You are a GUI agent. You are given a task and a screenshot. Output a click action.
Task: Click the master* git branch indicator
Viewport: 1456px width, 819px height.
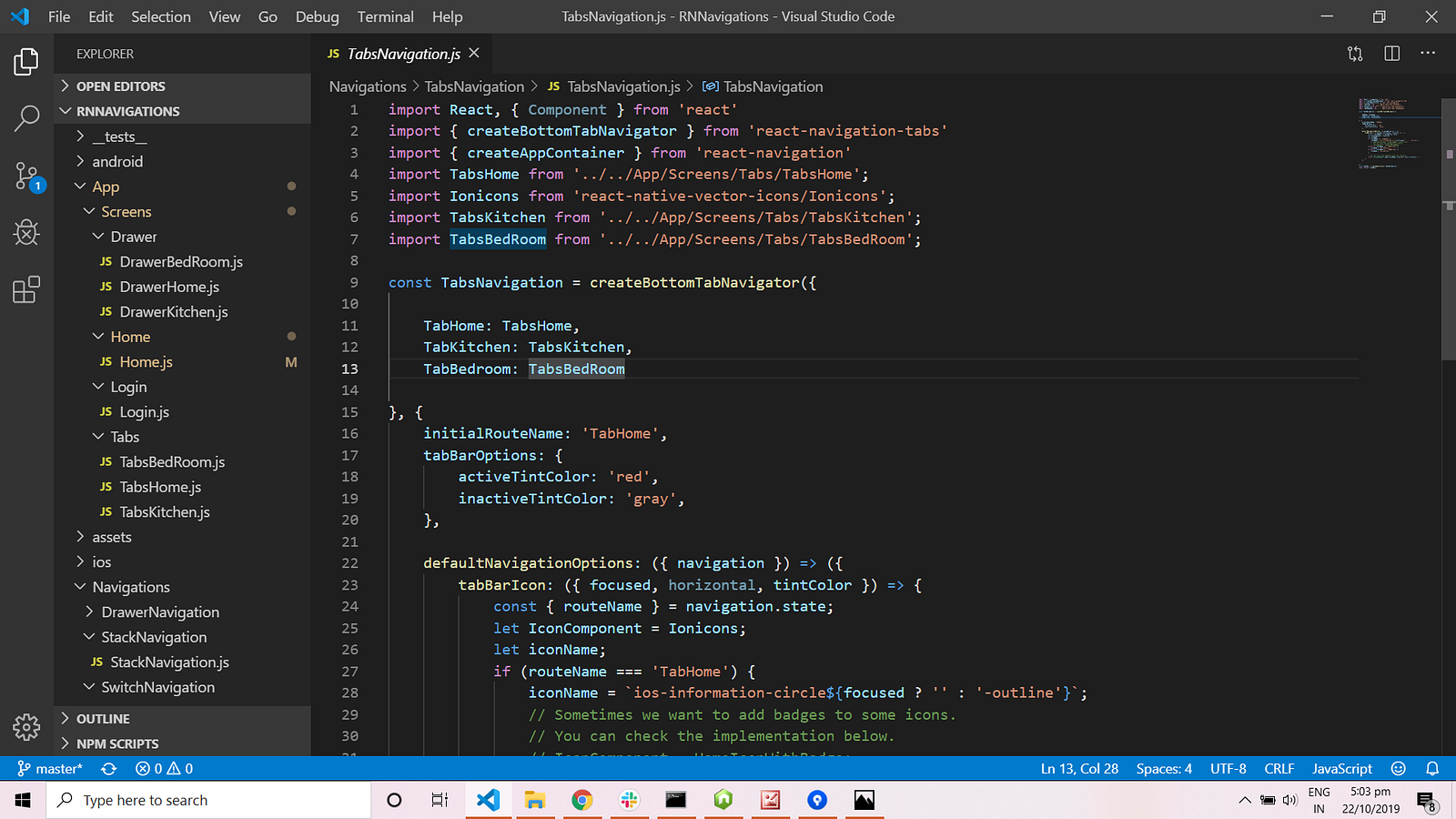point(50,769)
